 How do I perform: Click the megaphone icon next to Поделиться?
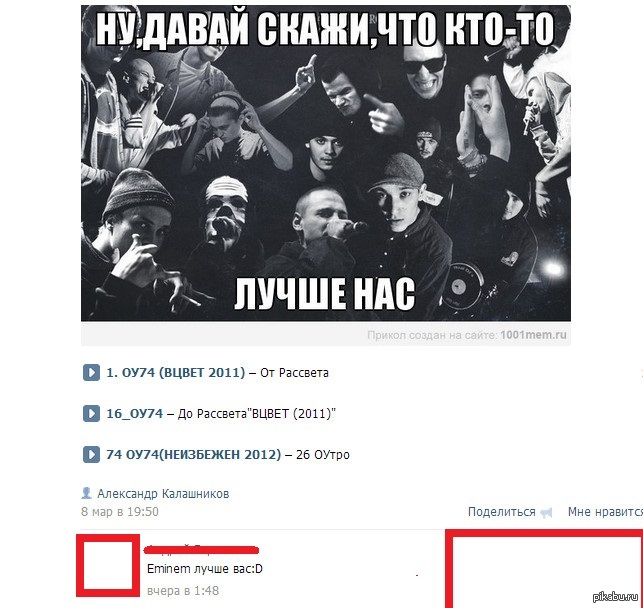tap(546, 513)
